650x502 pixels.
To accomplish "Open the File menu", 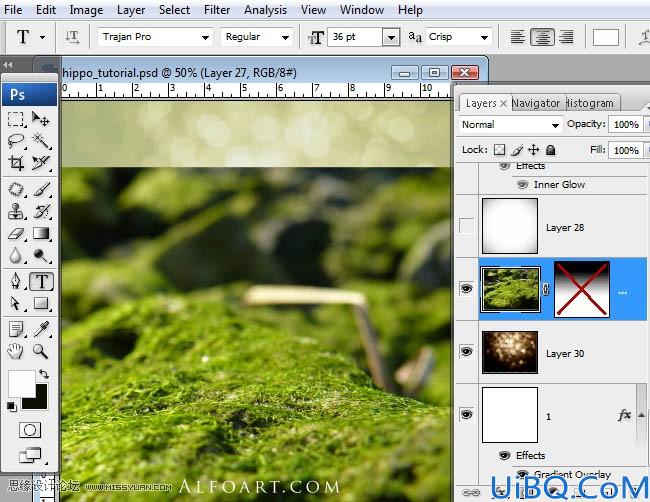I will pyautogui.click(x=13, y=10).
